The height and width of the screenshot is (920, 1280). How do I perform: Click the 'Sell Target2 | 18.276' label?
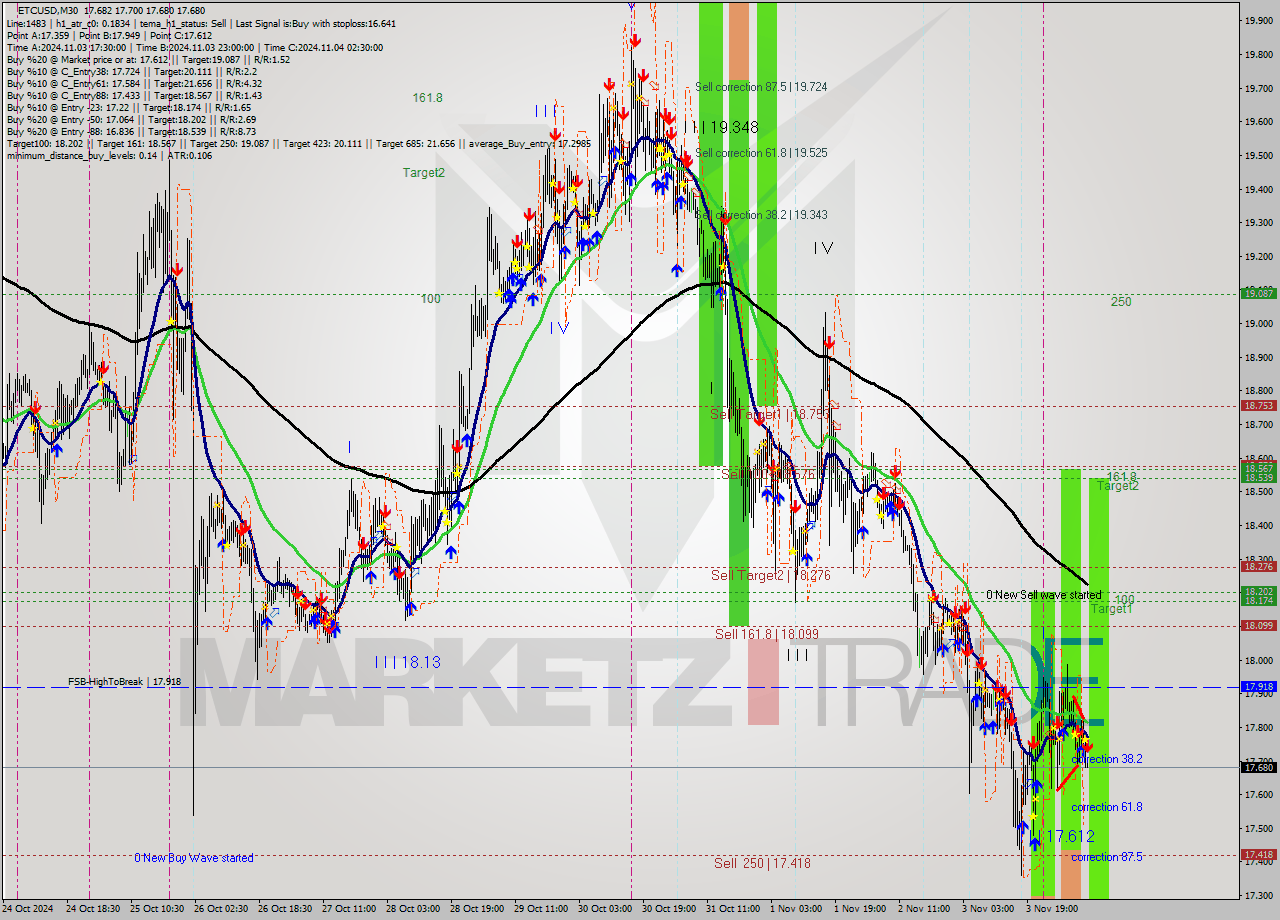pos(770,575)
